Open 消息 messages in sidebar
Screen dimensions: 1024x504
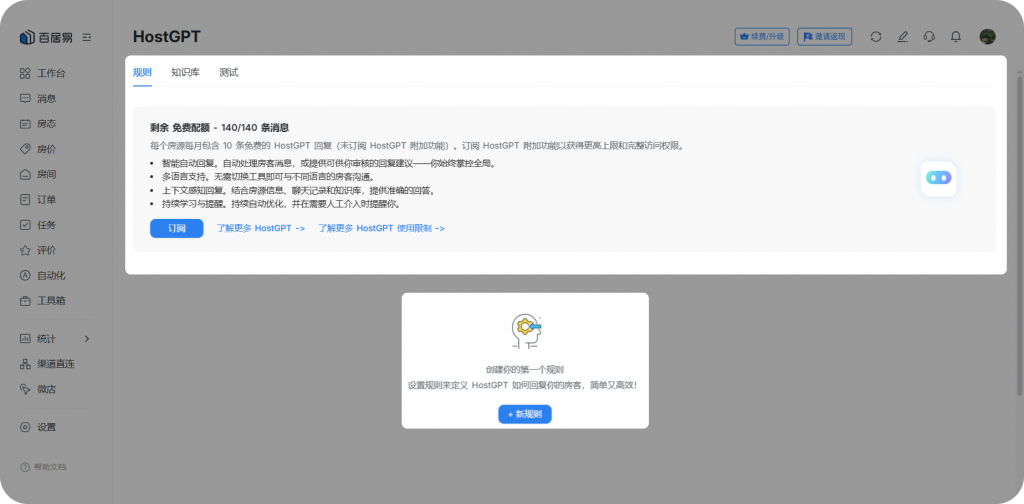46,98
